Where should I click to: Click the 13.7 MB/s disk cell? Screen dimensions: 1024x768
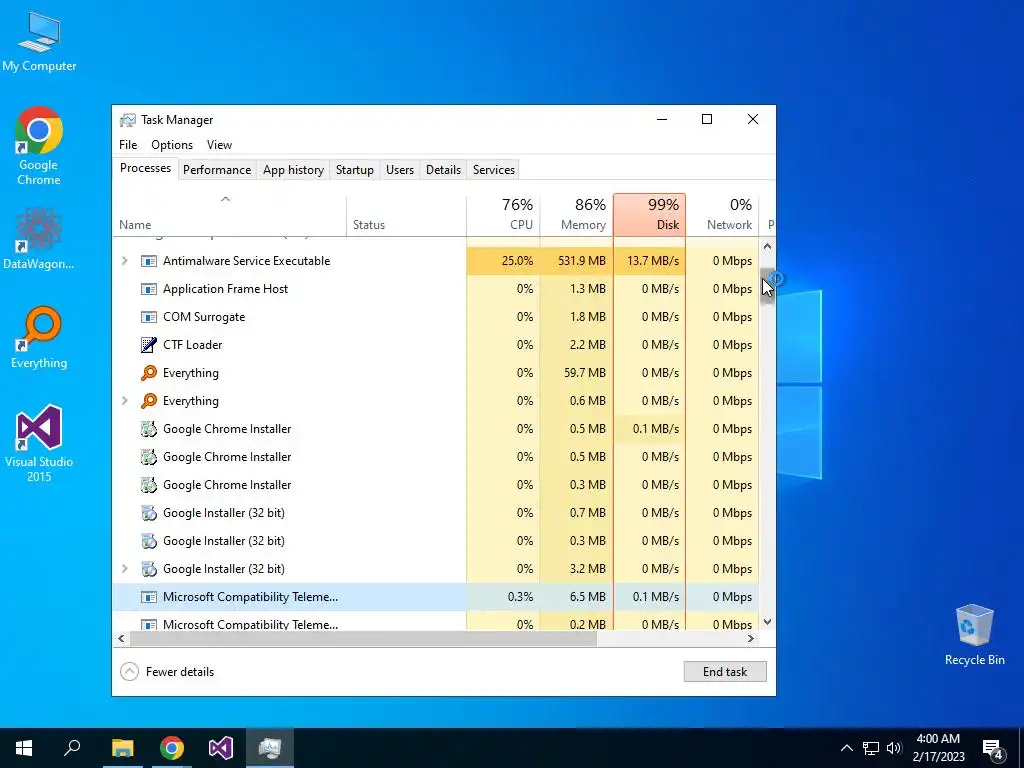[650, 261]
